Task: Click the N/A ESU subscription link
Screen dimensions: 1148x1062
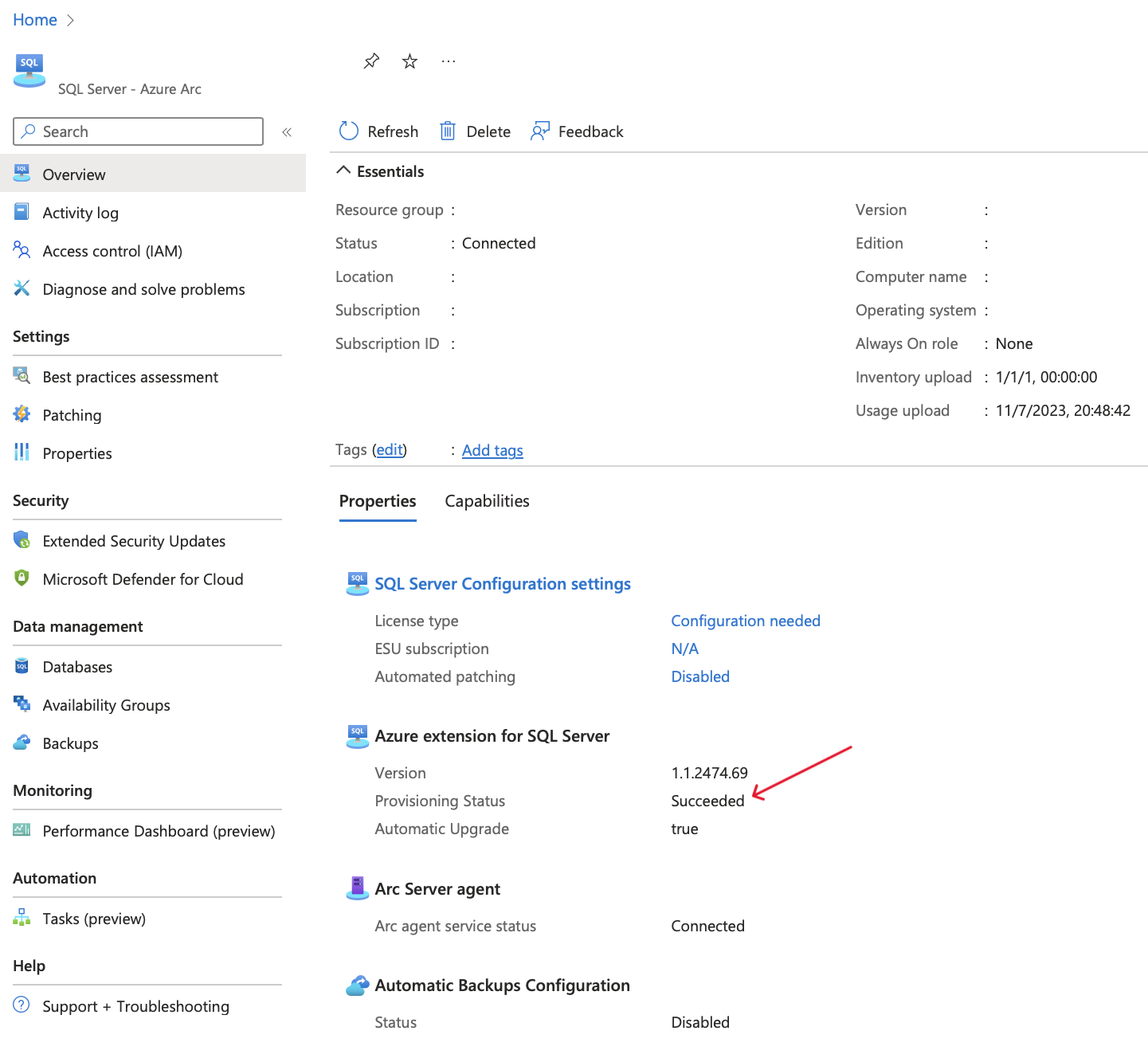Action: tap(684, 649)
